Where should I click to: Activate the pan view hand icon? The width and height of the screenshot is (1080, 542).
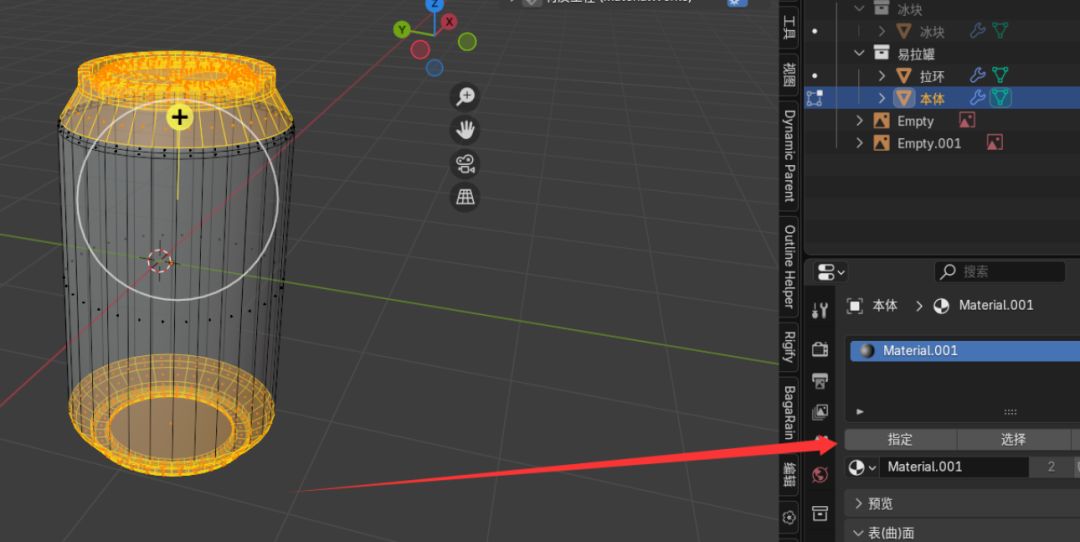(x=466, y=129)
